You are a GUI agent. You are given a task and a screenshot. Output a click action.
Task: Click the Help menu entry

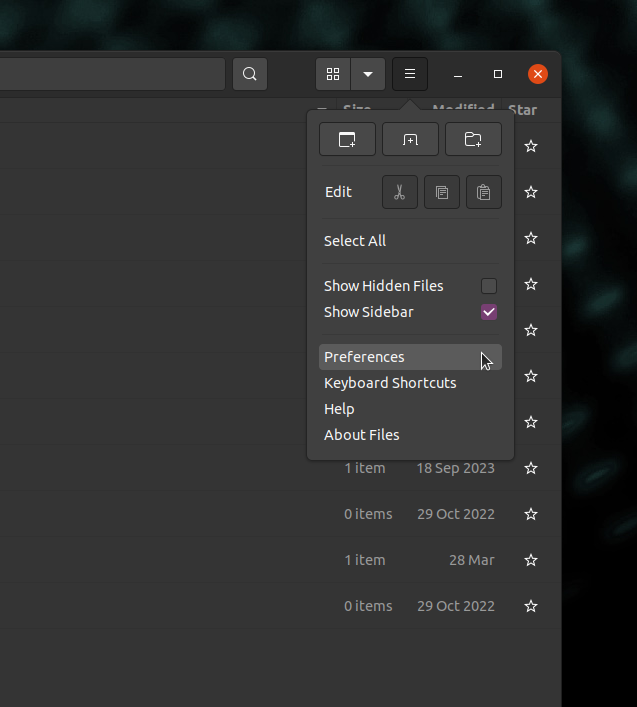(339, 409)
